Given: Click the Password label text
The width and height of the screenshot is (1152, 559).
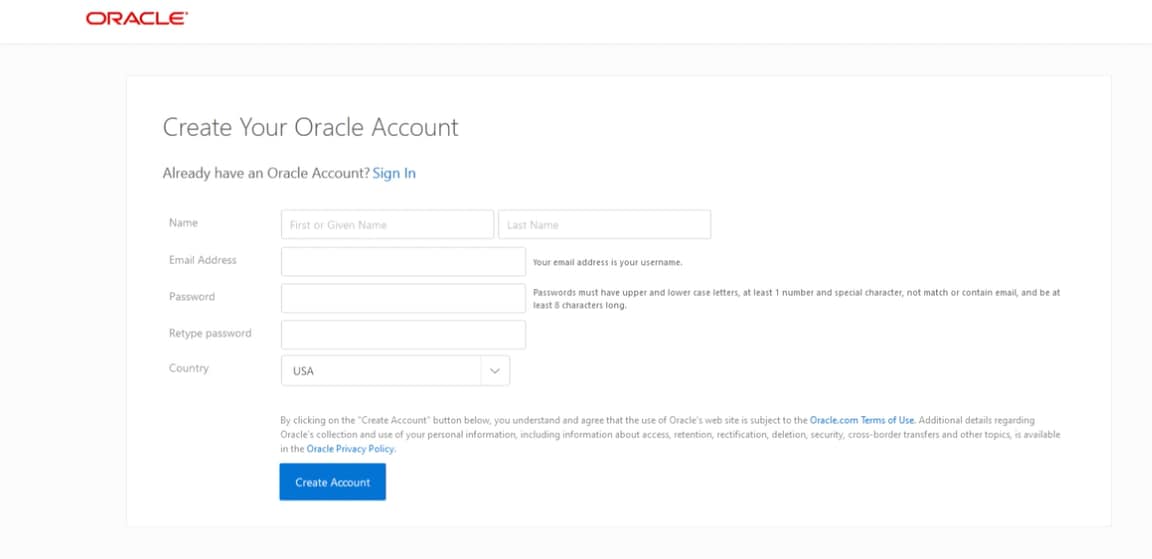Looking at the screenshot, I should (x=192, y=297).
